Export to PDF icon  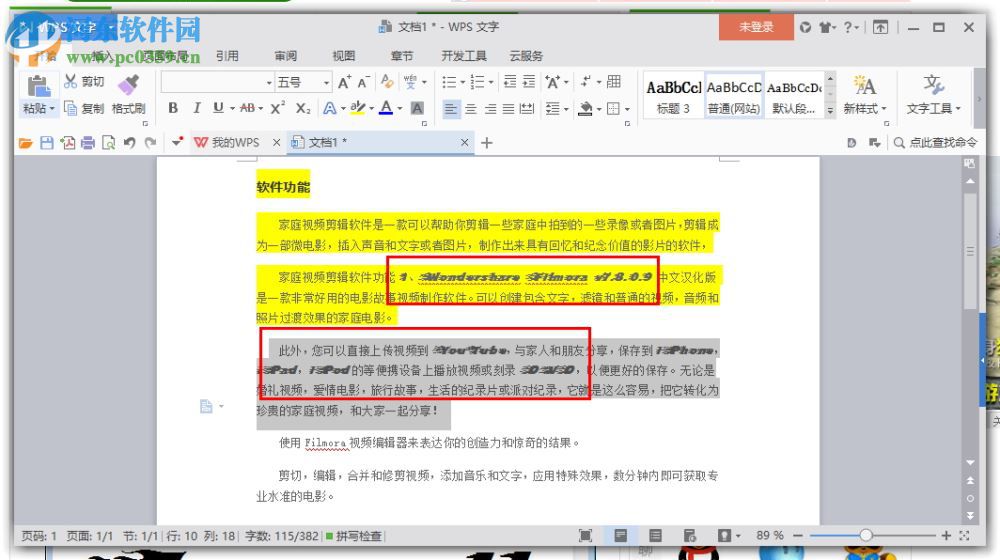click(68, 143)
